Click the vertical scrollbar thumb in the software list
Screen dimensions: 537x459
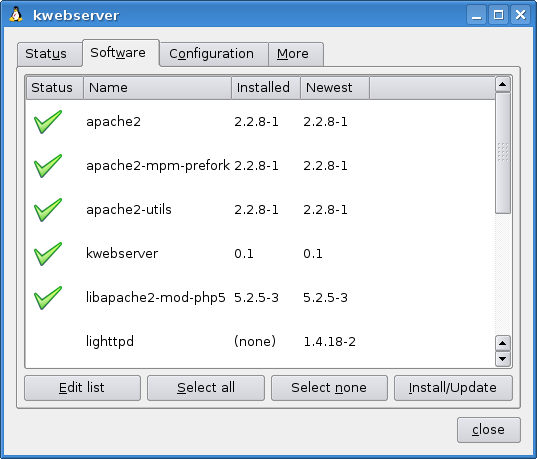(x=503, y=153)
